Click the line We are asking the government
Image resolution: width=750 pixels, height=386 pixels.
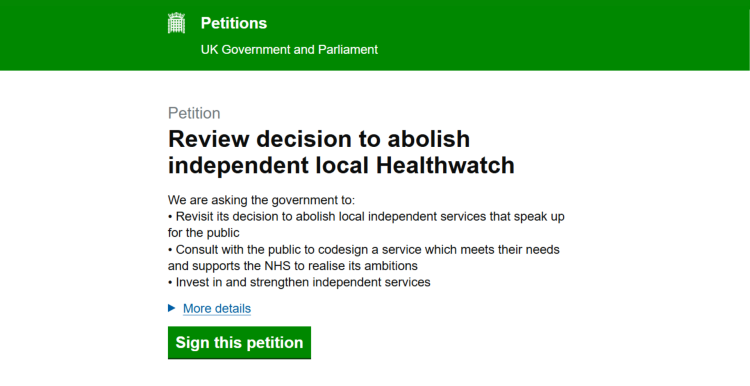click(262, 200)
